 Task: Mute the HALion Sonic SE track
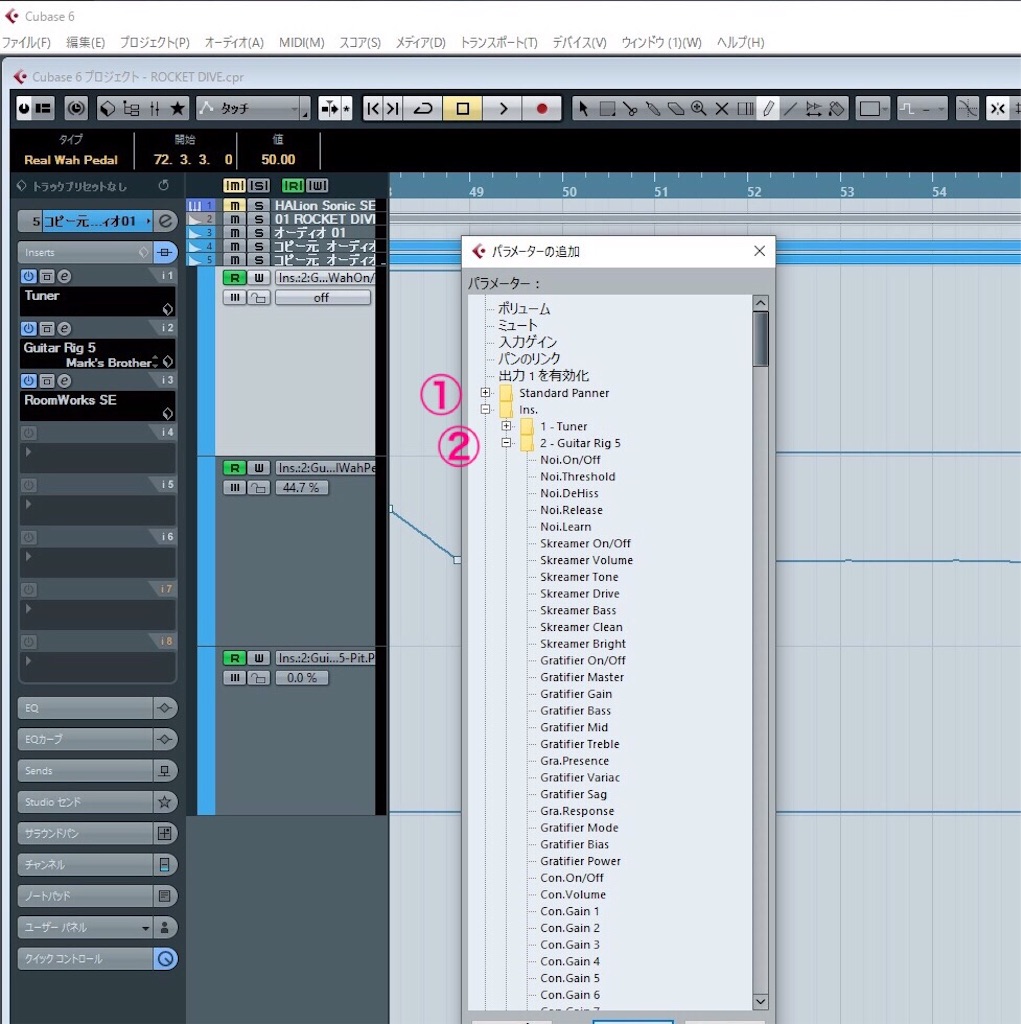coord(235,205)
